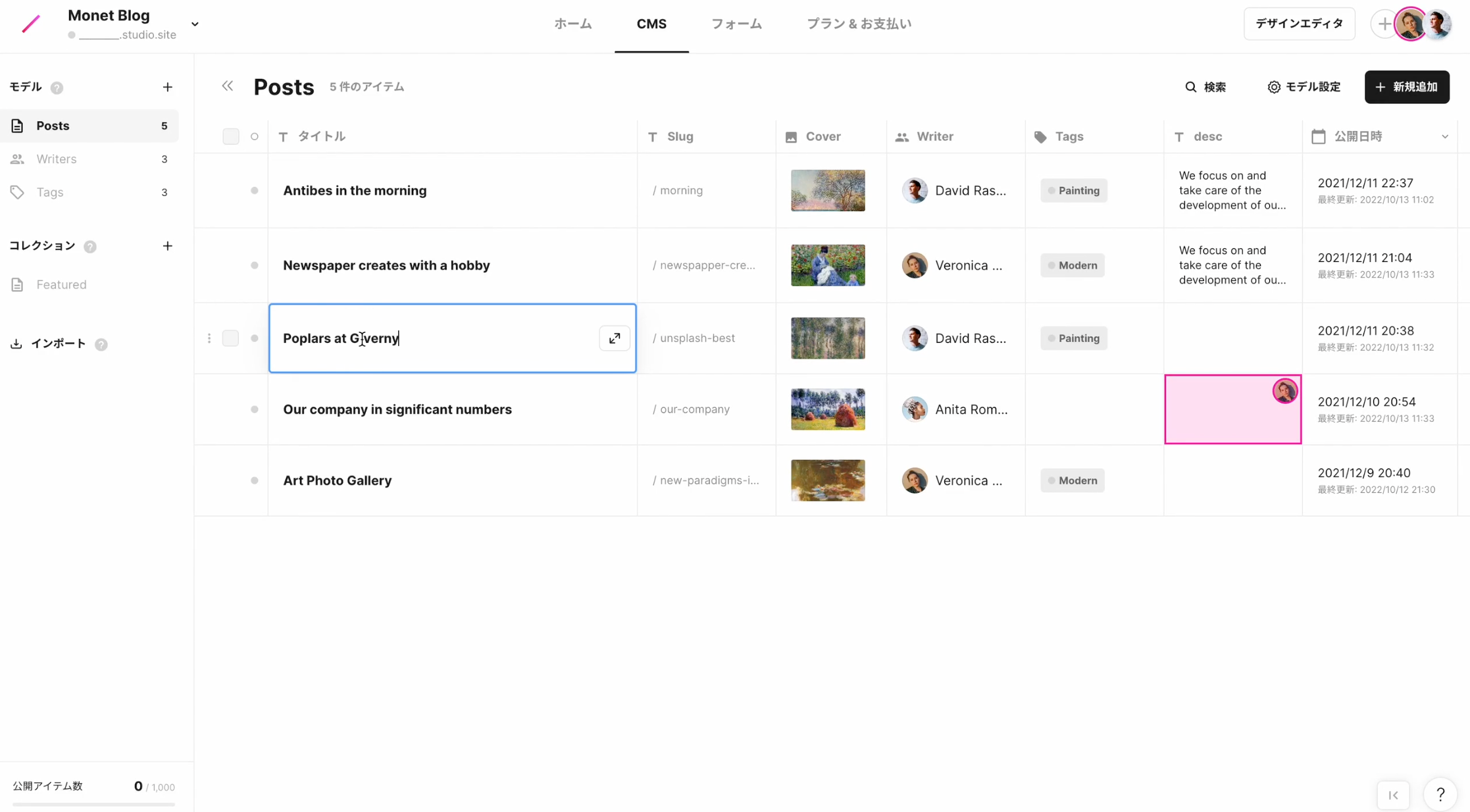
Task: Open the Art Photo Gallery cover thumbnail
Action: coord(828,480)
